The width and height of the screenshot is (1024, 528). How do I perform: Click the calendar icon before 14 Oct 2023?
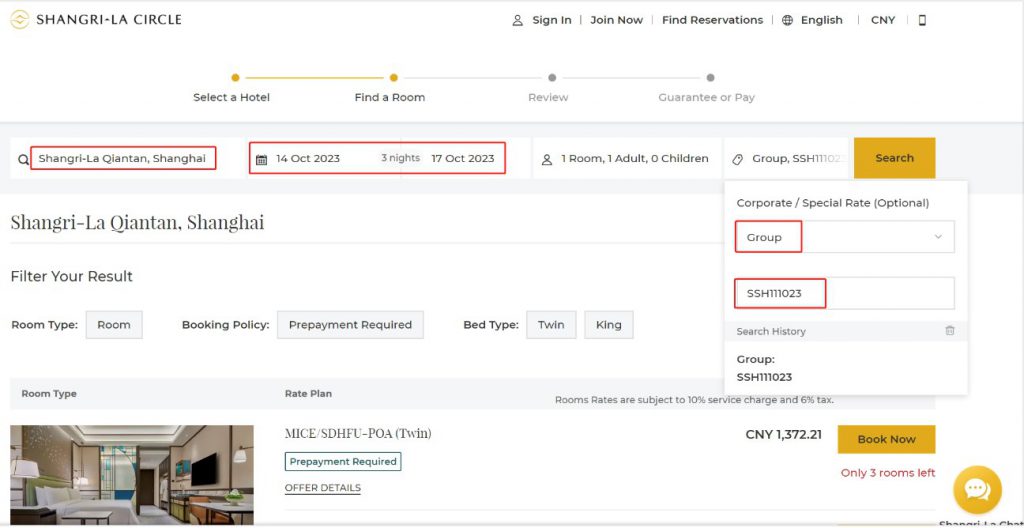261,159
